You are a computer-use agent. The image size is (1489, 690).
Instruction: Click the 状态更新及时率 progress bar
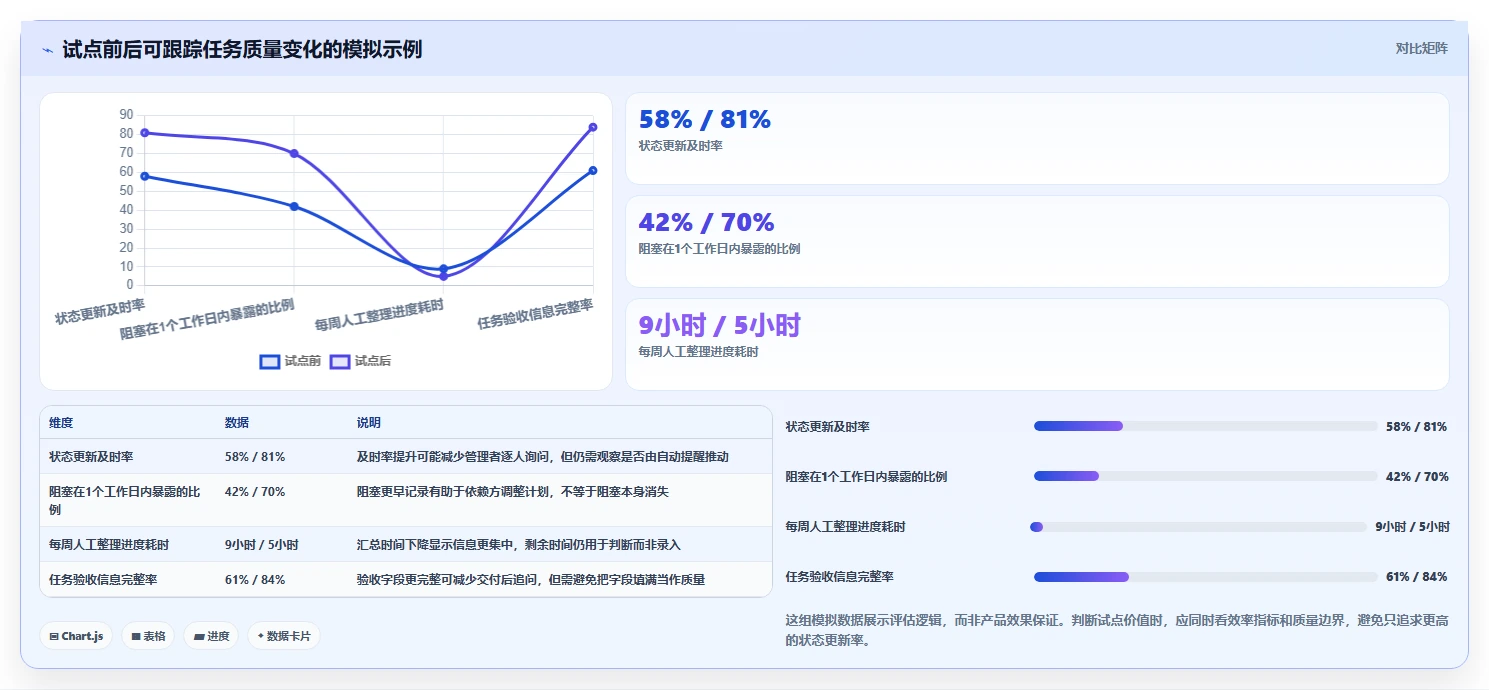[x=1206, y=426]
